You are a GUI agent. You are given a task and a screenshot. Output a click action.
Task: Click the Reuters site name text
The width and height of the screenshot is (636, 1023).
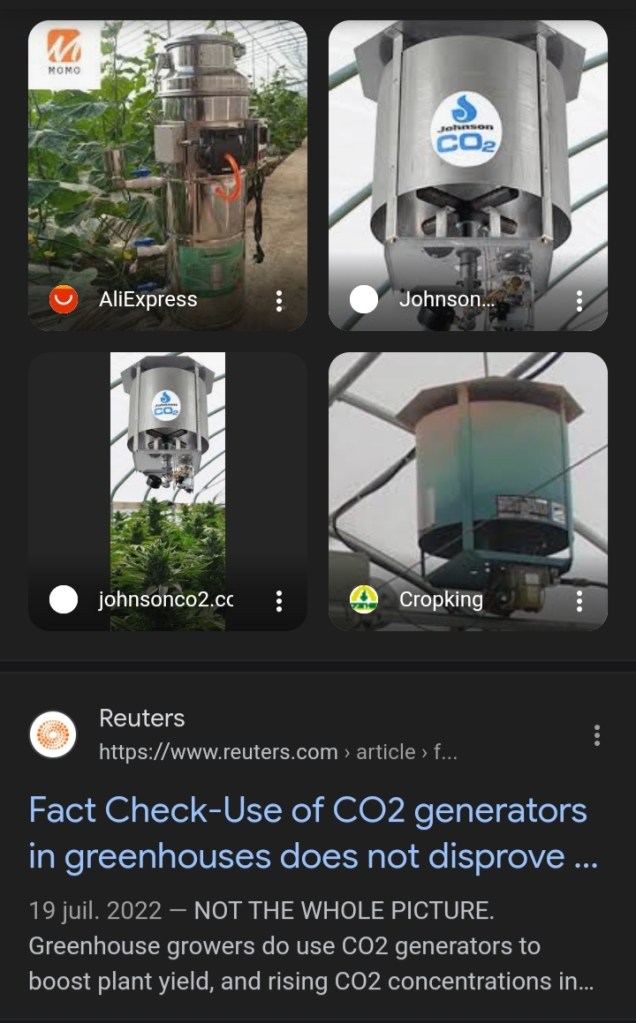(142, 718)
